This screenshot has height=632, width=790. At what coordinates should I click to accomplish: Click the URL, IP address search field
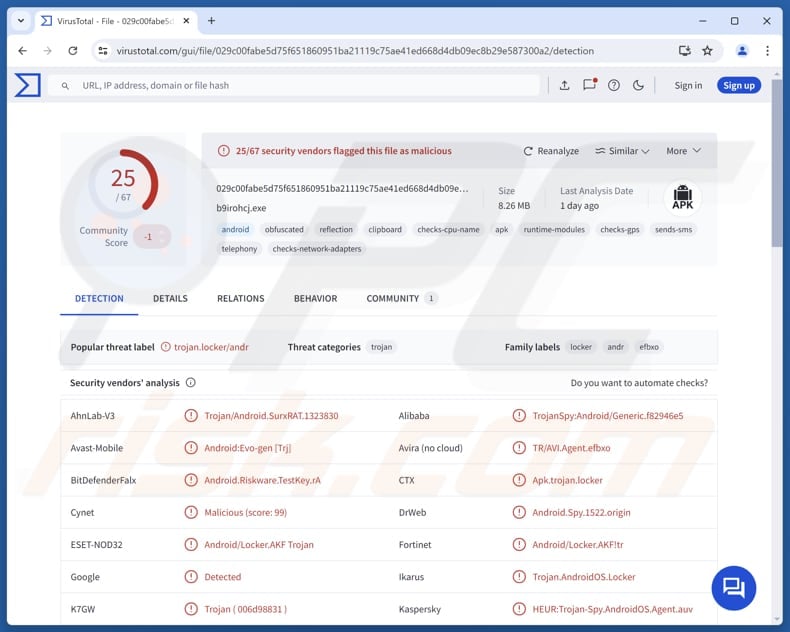click(294, 86)
